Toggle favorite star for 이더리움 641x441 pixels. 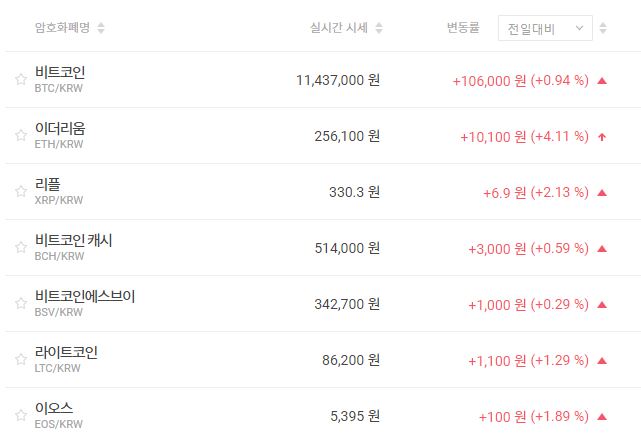20,136
